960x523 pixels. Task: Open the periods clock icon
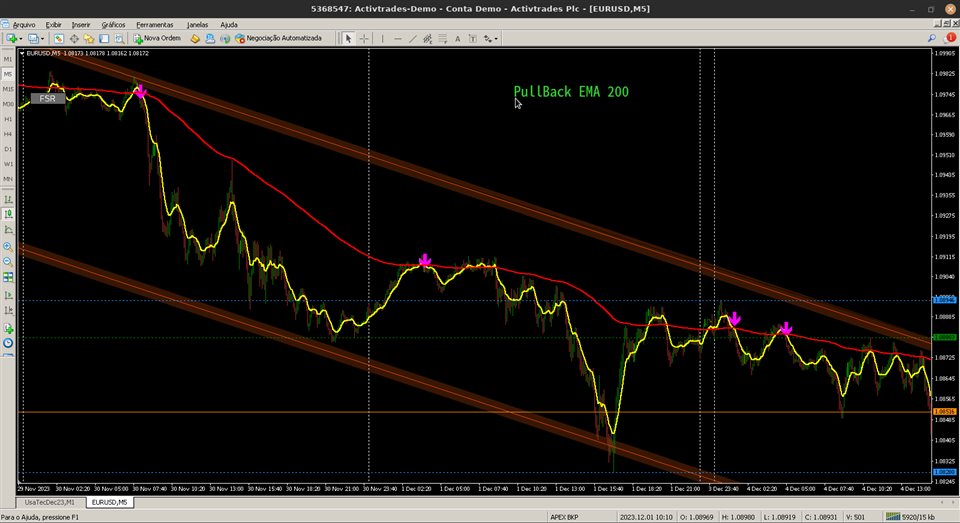coord(8,343)
